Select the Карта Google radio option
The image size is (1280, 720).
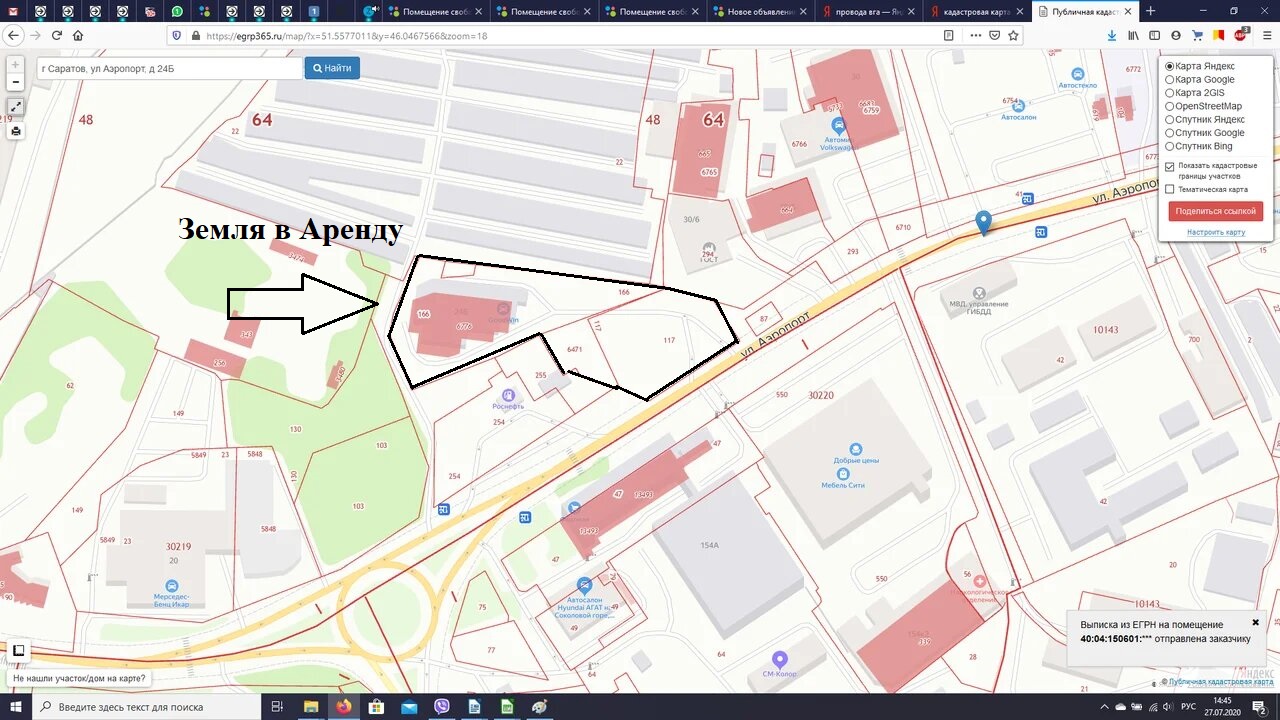[1170, 80]
